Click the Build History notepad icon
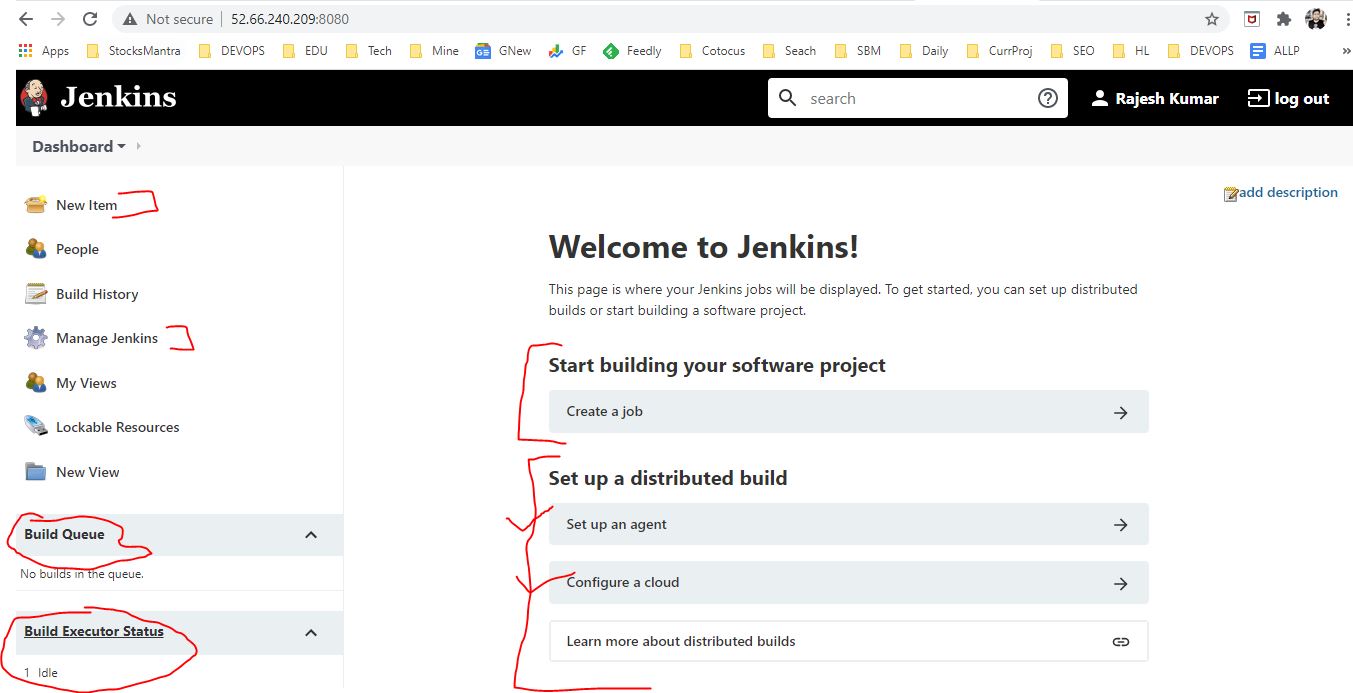The image size is (1353, 693). point(36,294)
